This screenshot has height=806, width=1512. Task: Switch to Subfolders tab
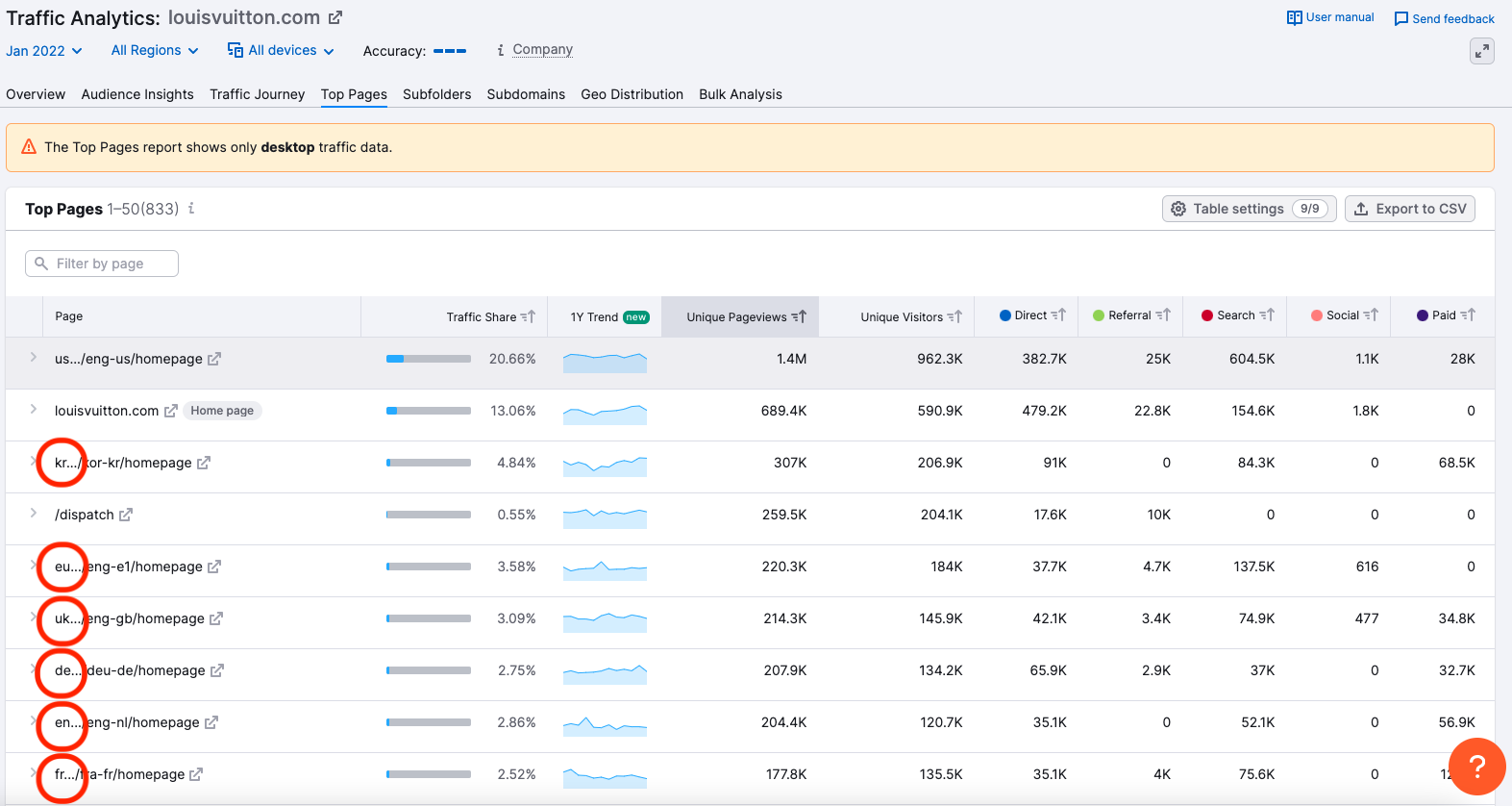[437, 94]
